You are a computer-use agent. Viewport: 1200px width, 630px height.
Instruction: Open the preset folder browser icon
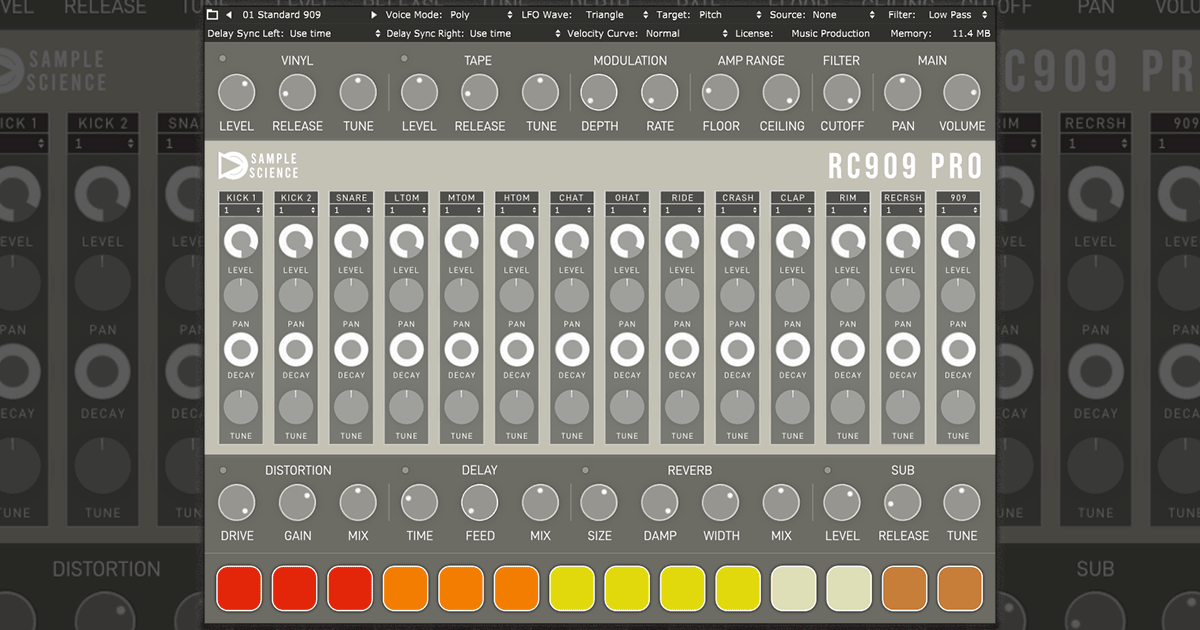point(212,15)
